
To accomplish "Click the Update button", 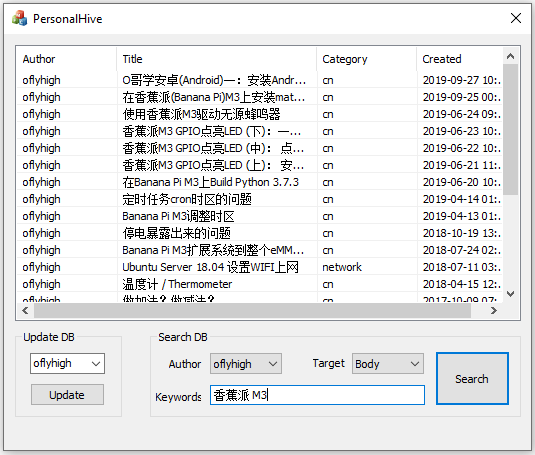I will click(x=67, y=395).
